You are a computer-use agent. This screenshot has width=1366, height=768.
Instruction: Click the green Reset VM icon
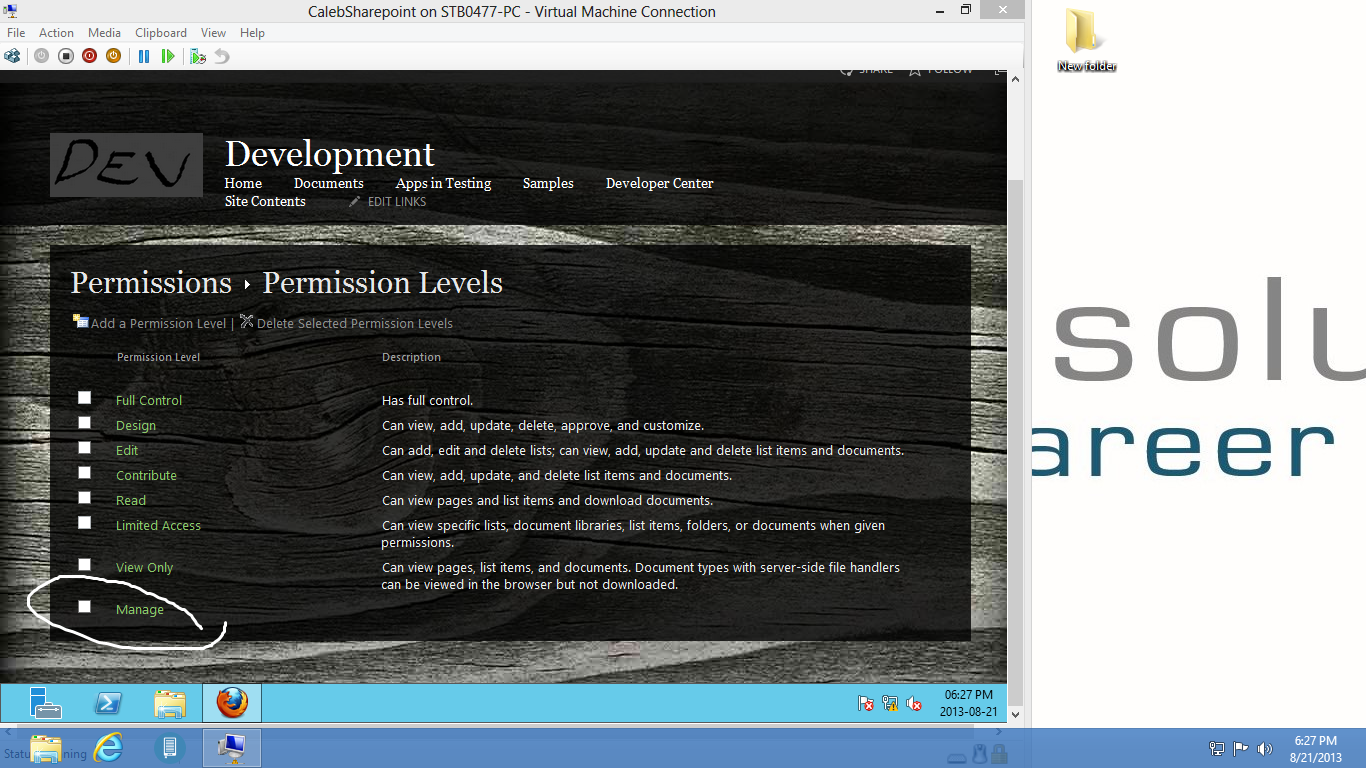tap(168, 56)
